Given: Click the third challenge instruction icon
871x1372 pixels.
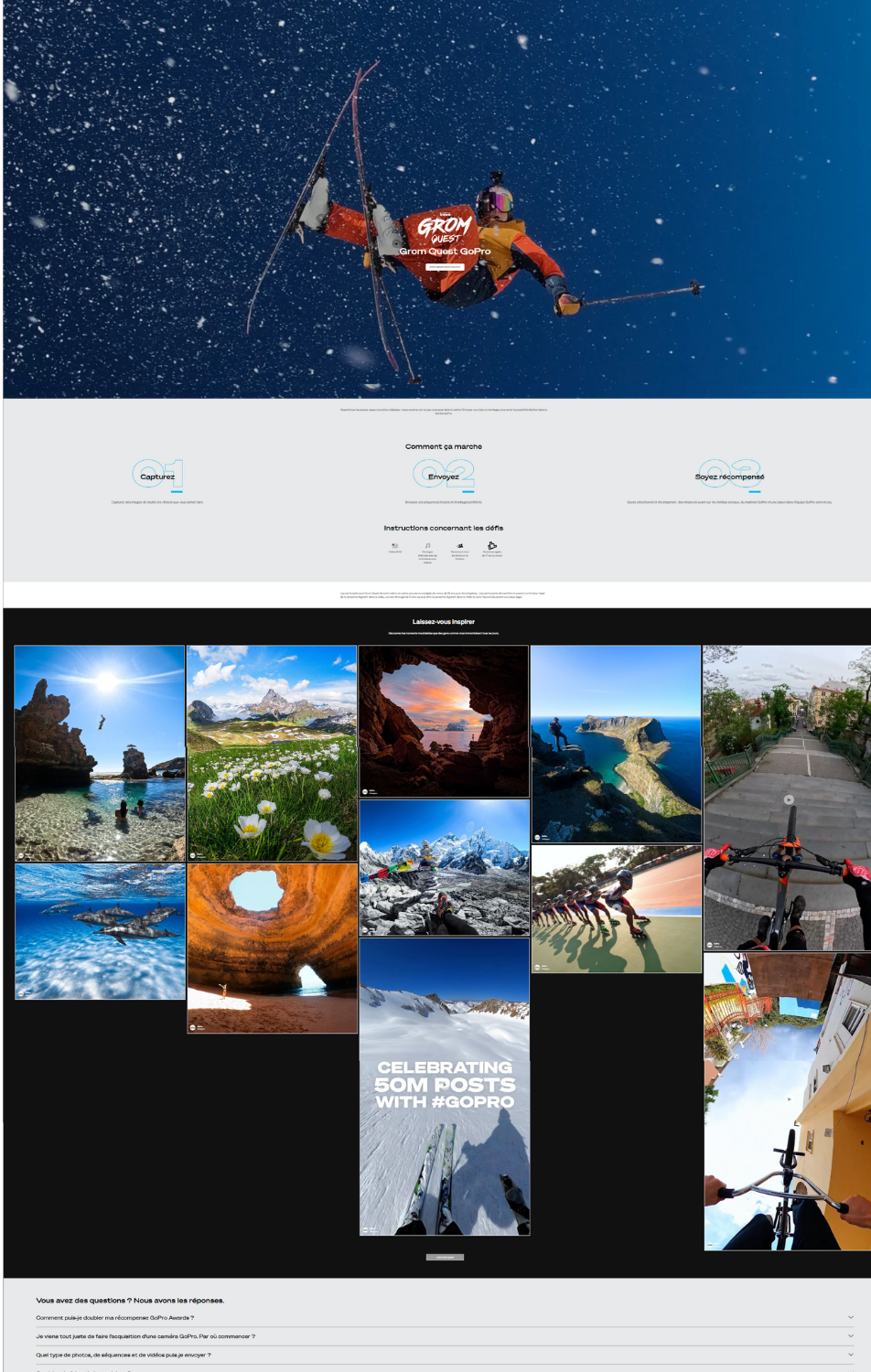Looking at the screenshot, I should (x=460, y=546).
